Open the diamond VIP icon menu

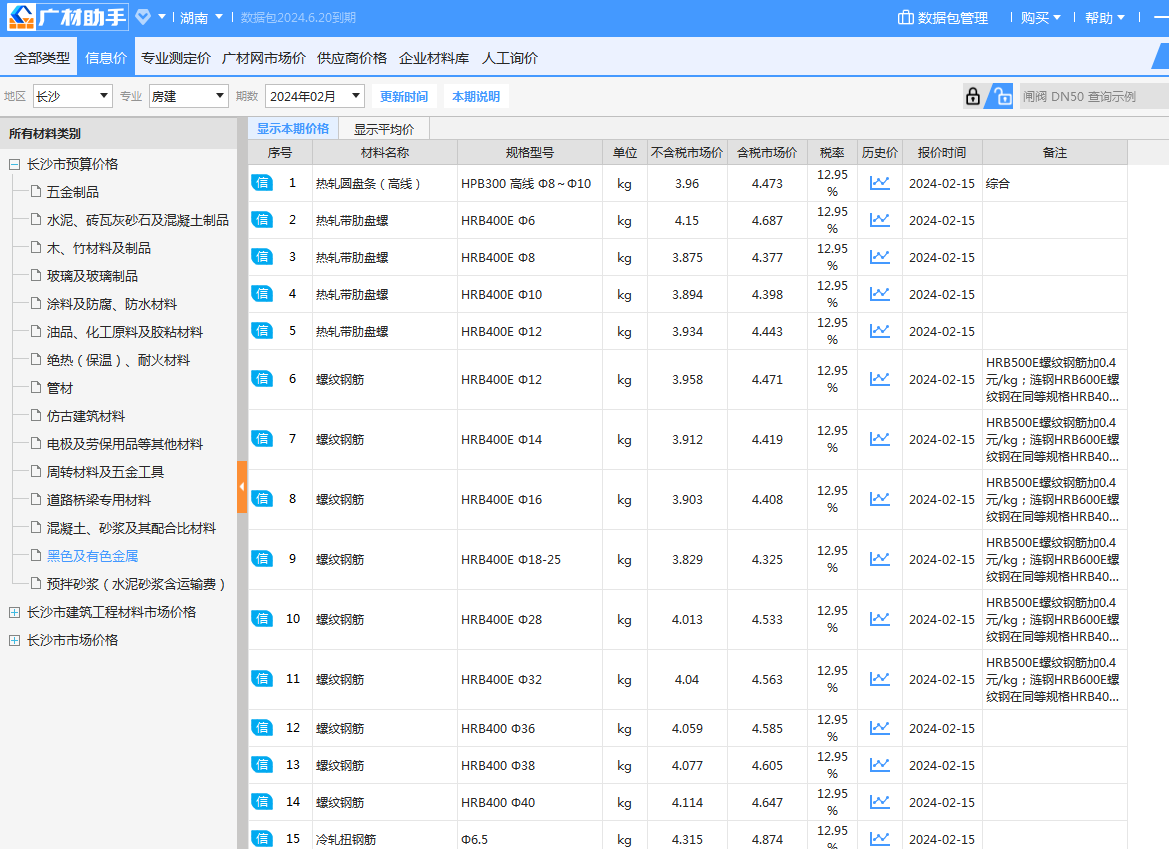[143, 16]
